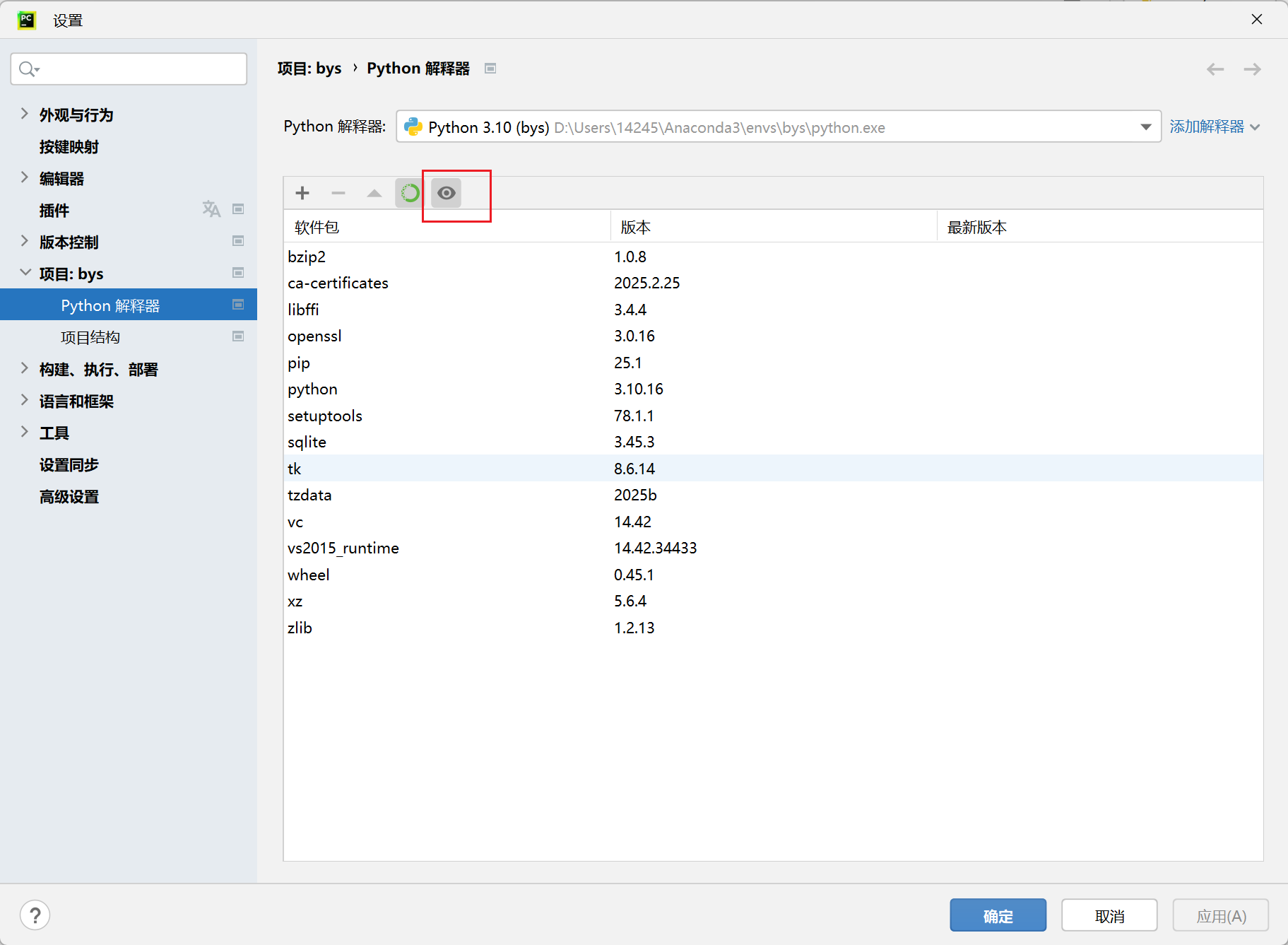Click 确定 to confirm settings
The image size is (1288, 945).
(x=998, y=916)
